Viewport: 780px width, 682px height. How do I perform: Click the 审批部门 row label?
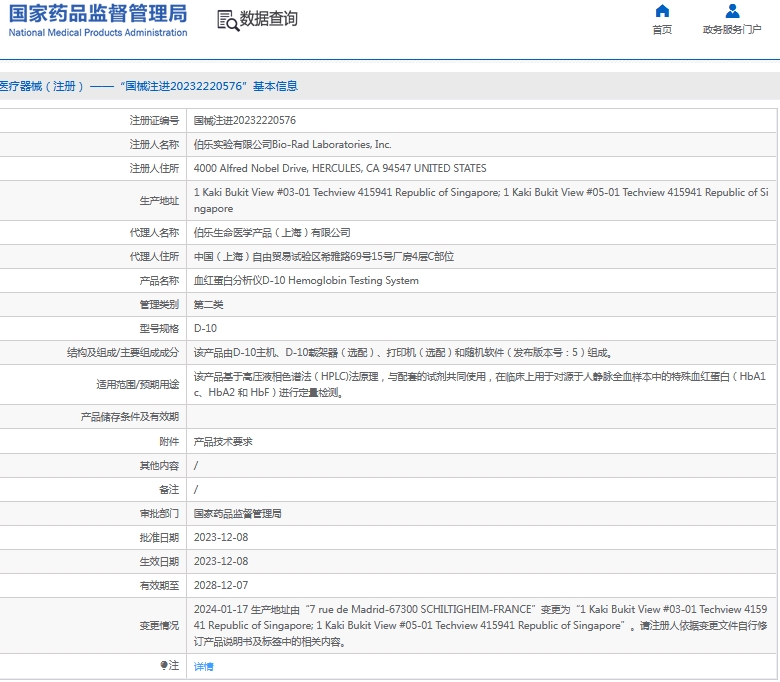[x=159, y=513]
